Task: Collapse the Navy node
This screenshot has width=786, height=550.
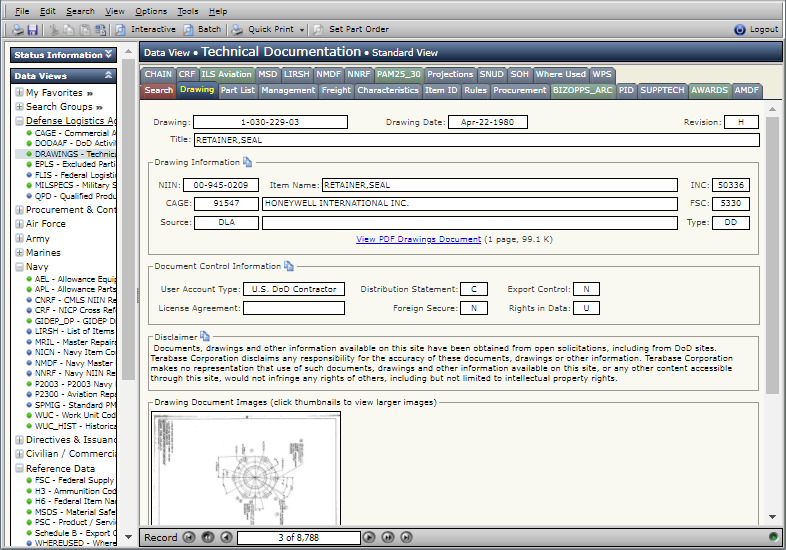Action: (20, 267)
